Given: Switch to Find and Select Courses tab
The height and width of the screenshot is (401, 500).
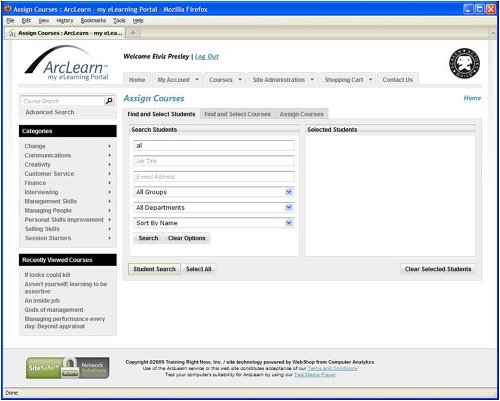Looking at the screenshot, I should click(237, 114).
